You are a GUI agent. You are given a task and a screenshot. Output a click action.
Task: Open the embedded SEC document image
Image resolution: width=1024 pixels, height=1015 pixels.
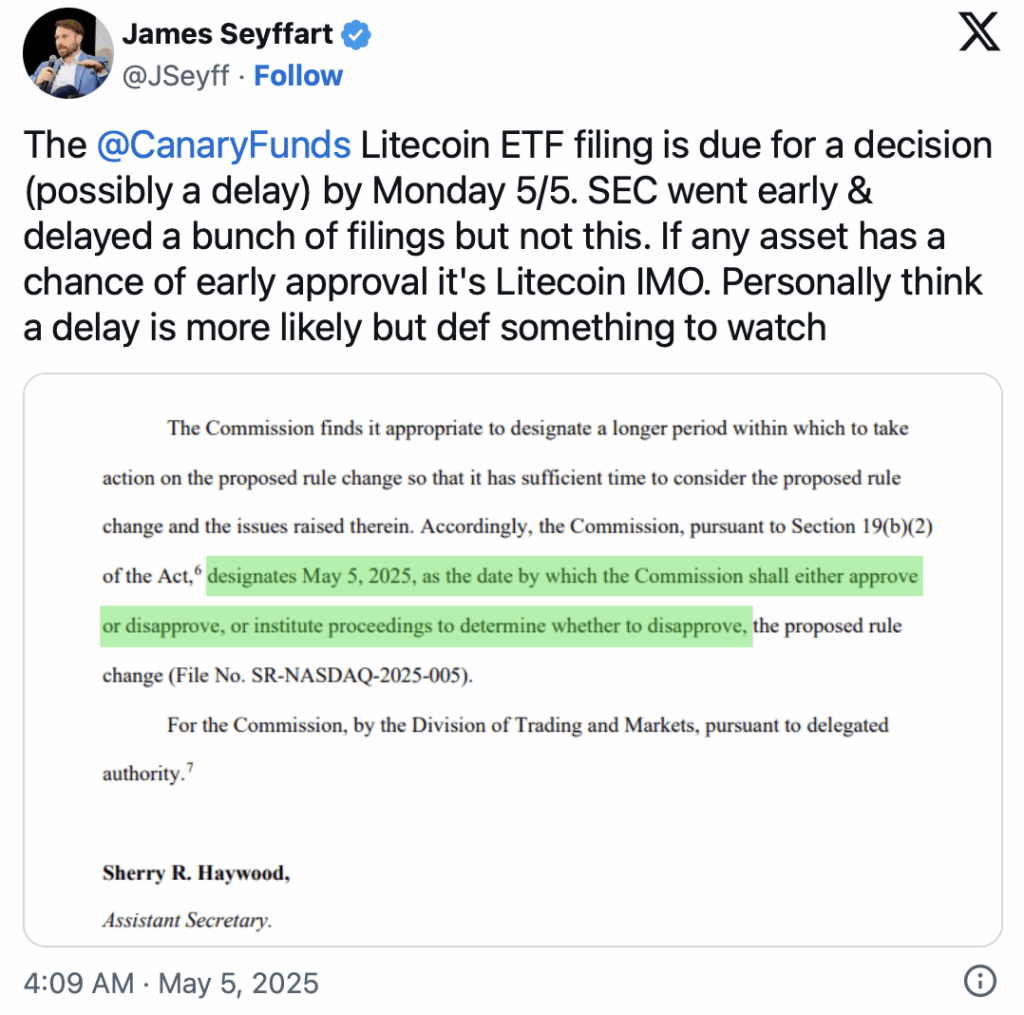[513, 660]
